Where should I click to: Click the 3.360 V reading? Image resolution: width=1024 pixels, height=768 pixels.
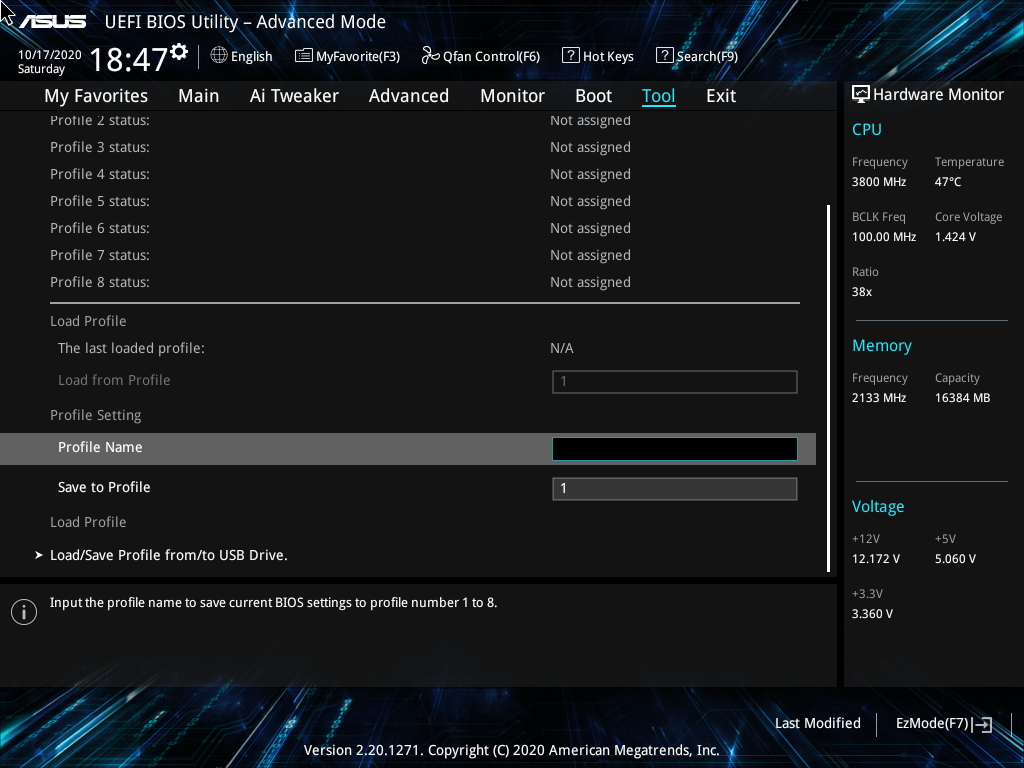[872, 614]
